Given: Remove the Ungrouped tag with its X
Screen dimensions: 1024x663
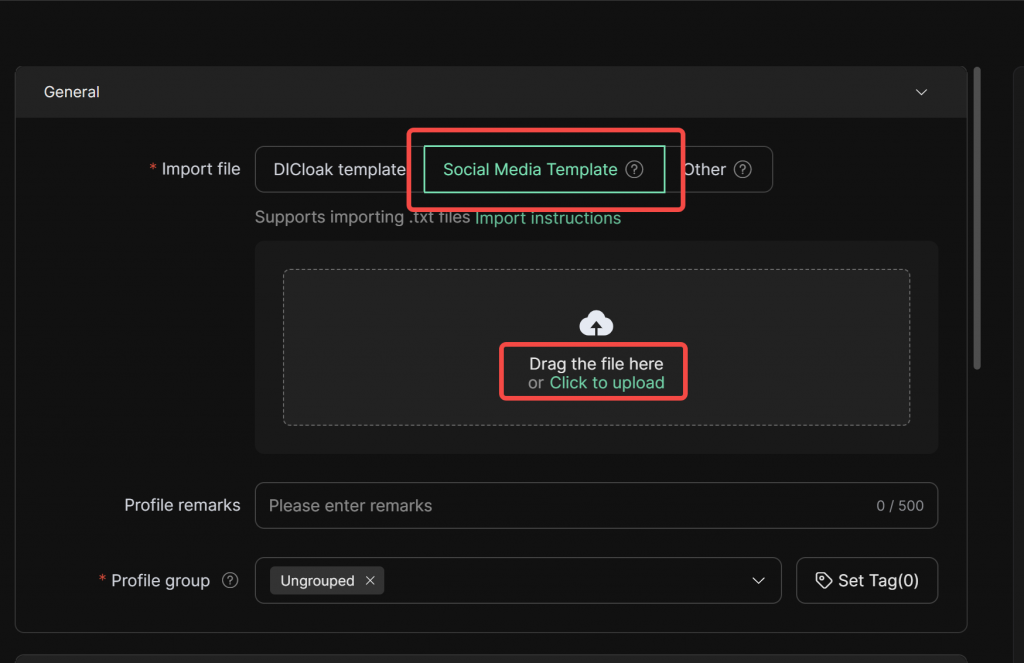Looking at the screenshot, I should 370,581.
